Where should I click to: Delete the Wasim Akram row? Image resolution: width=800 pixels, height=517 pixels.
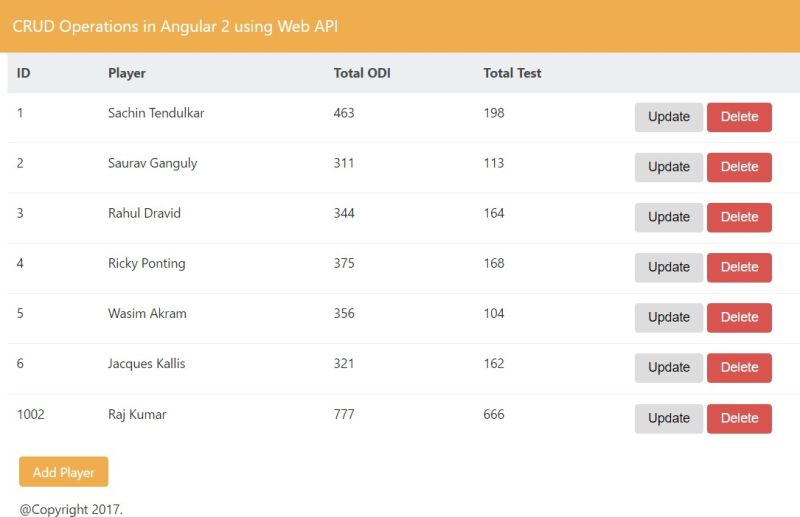(739, 317)
